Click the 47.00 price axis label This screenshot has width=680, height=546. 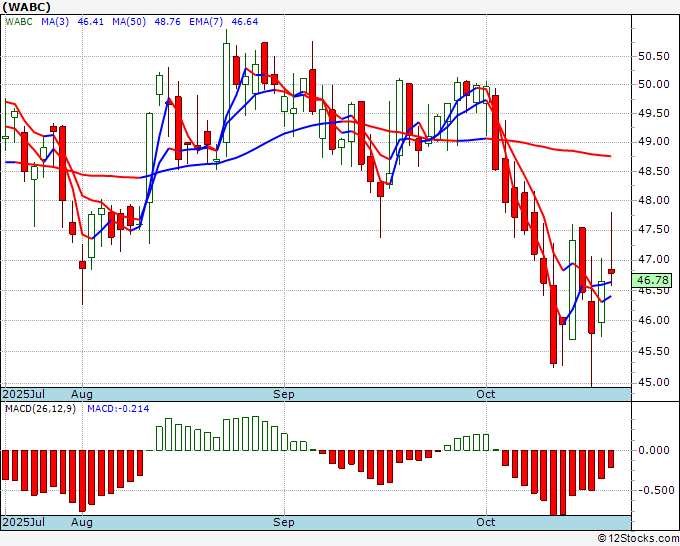(654, 260)
